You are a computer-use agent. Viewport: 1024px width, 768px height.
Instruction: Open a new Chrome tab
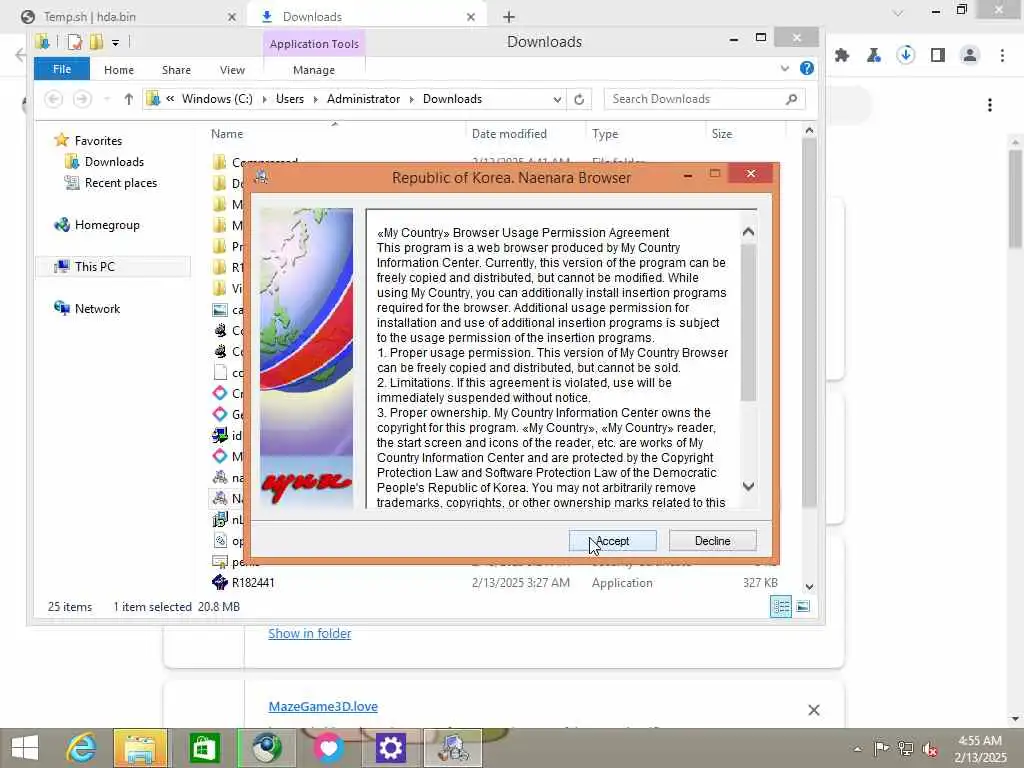pos(509,17)
